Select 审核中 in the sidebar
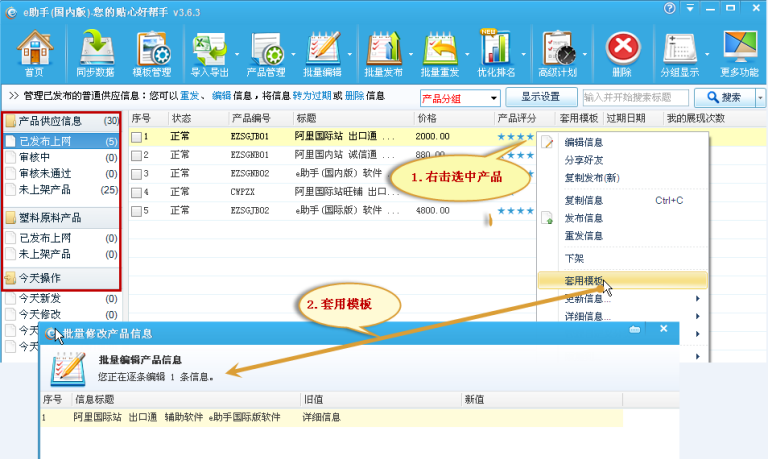 click(61, 157)
